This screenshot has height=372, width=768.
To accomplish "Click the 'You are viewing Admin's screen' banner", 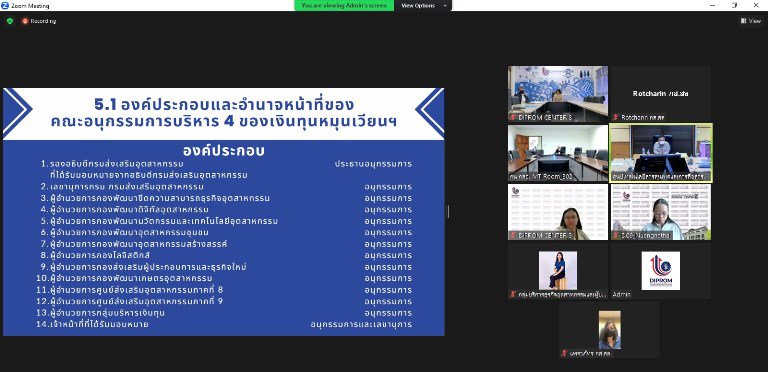I will coord(344,5).
